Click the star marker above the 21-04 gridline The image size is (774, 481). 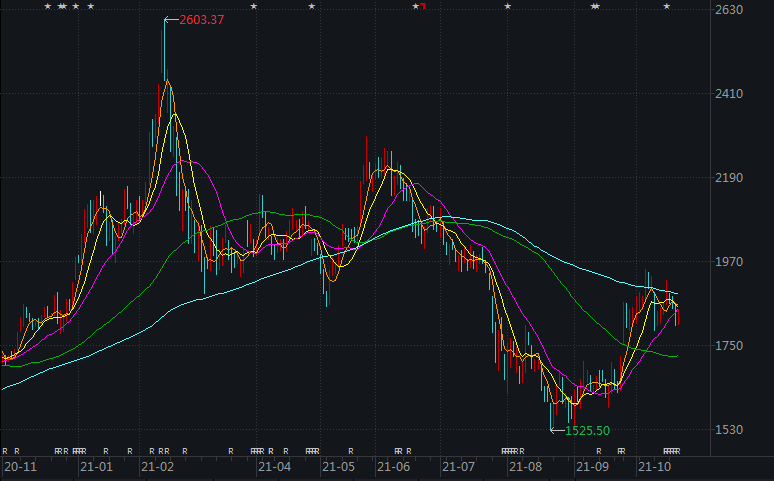click(x=254, y=6)
